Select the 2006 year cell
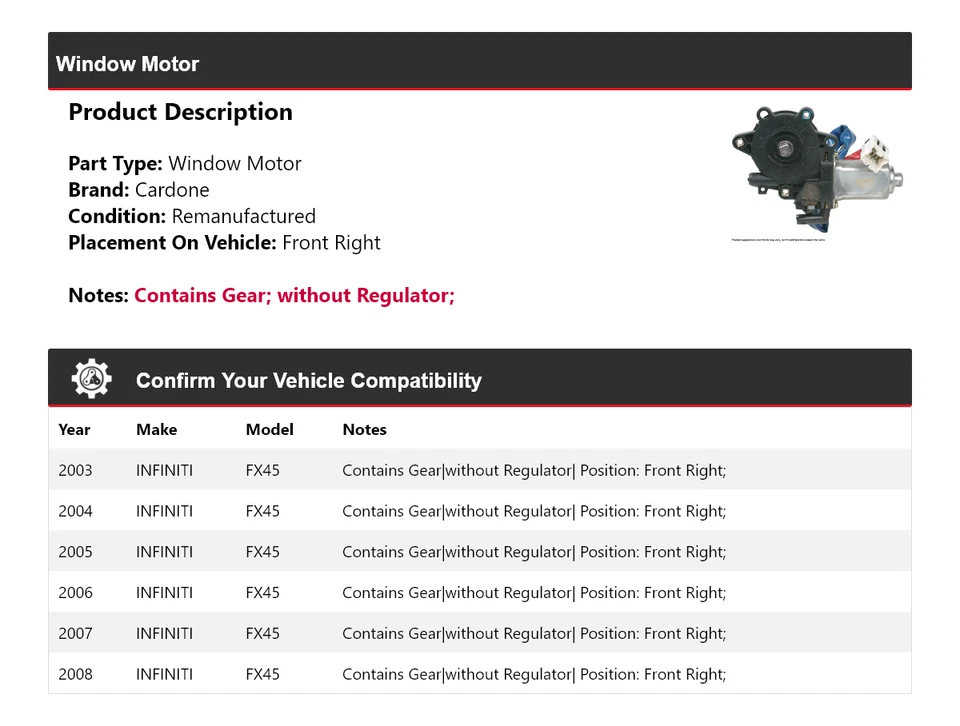Image resolution: width=960 pixels, height=726 pixels. pos(75,593)
